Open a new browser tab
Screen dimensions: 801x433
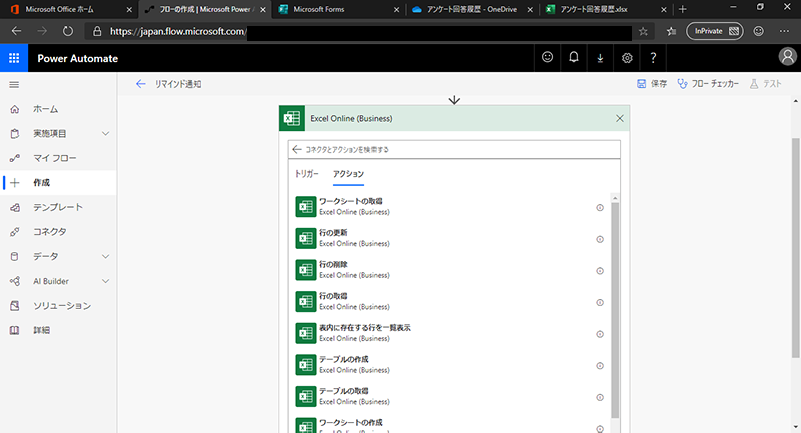point(682,9)
